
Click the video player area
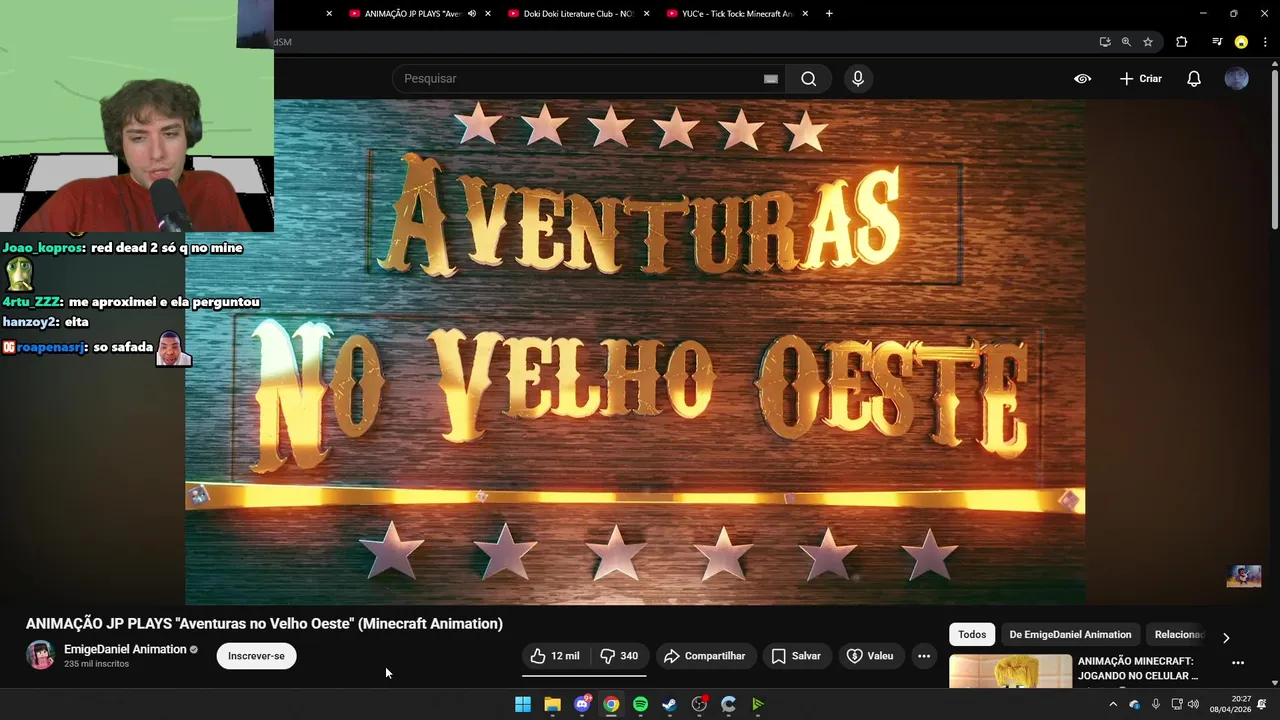pyautogui.click(x=635, y=350)
